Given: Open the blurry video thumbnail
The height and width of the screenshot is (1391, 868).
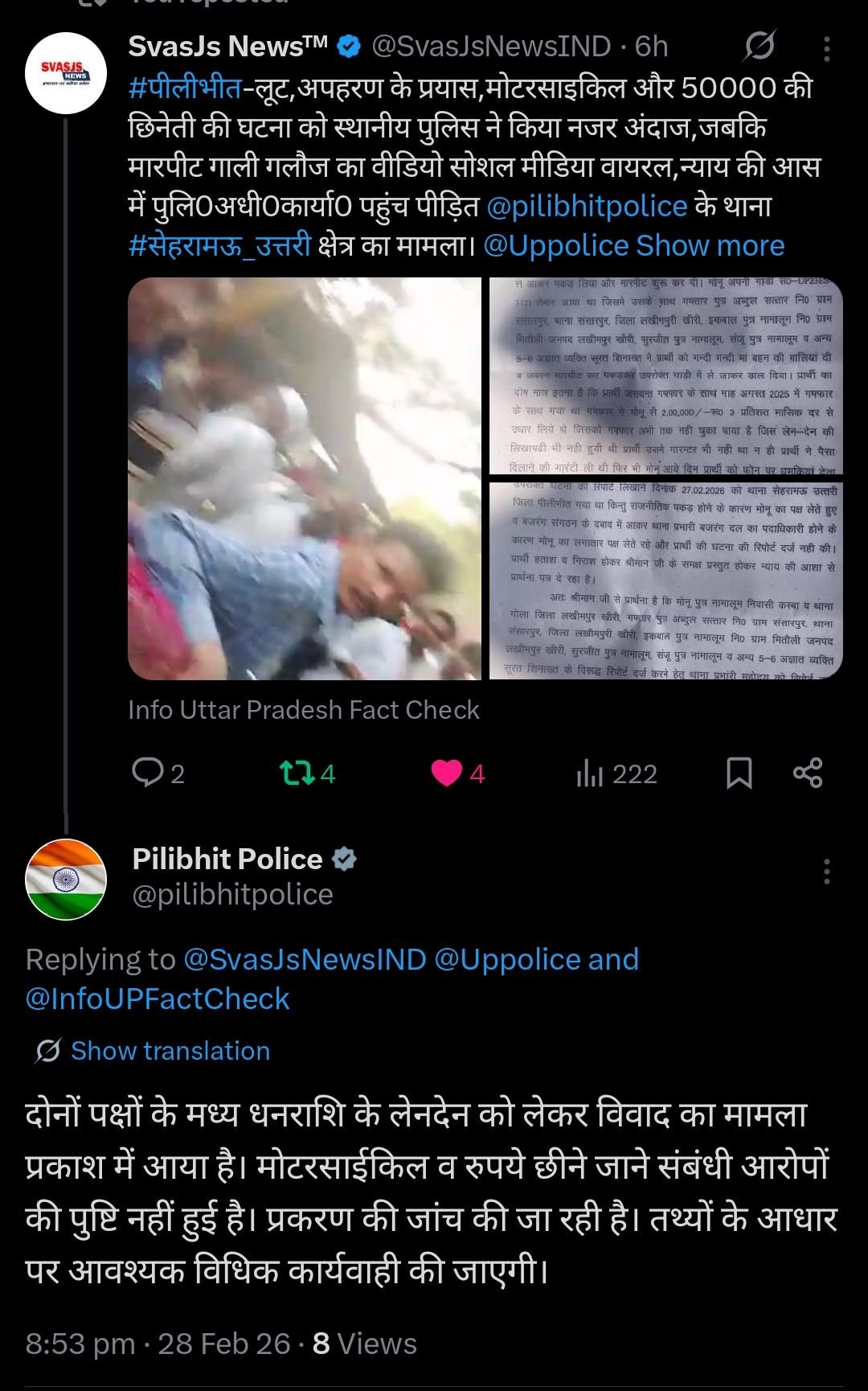Looking at the screenshot, I should pos(305,478).
